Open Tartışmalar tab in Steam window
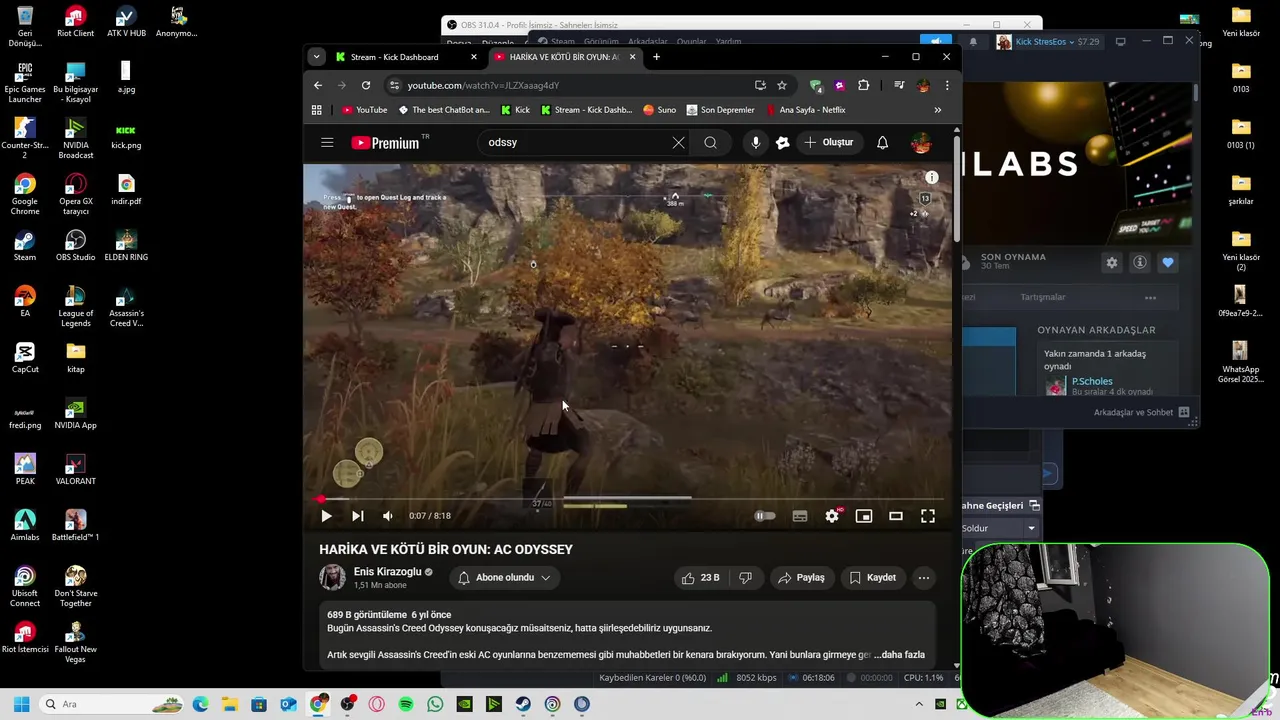 coord(1043,297)
